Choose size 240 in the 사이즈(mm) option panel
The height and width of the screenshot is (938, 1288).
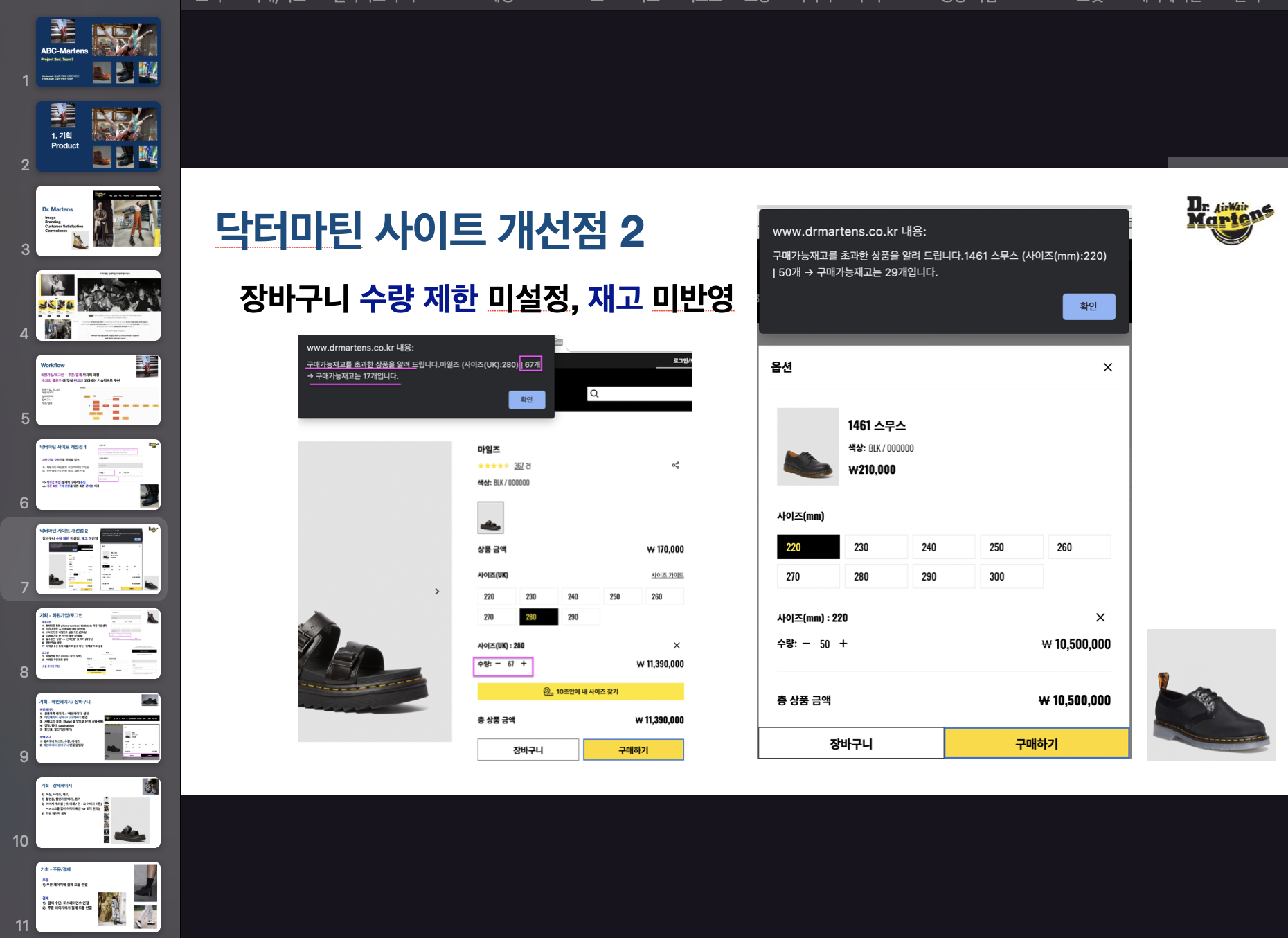944,547
